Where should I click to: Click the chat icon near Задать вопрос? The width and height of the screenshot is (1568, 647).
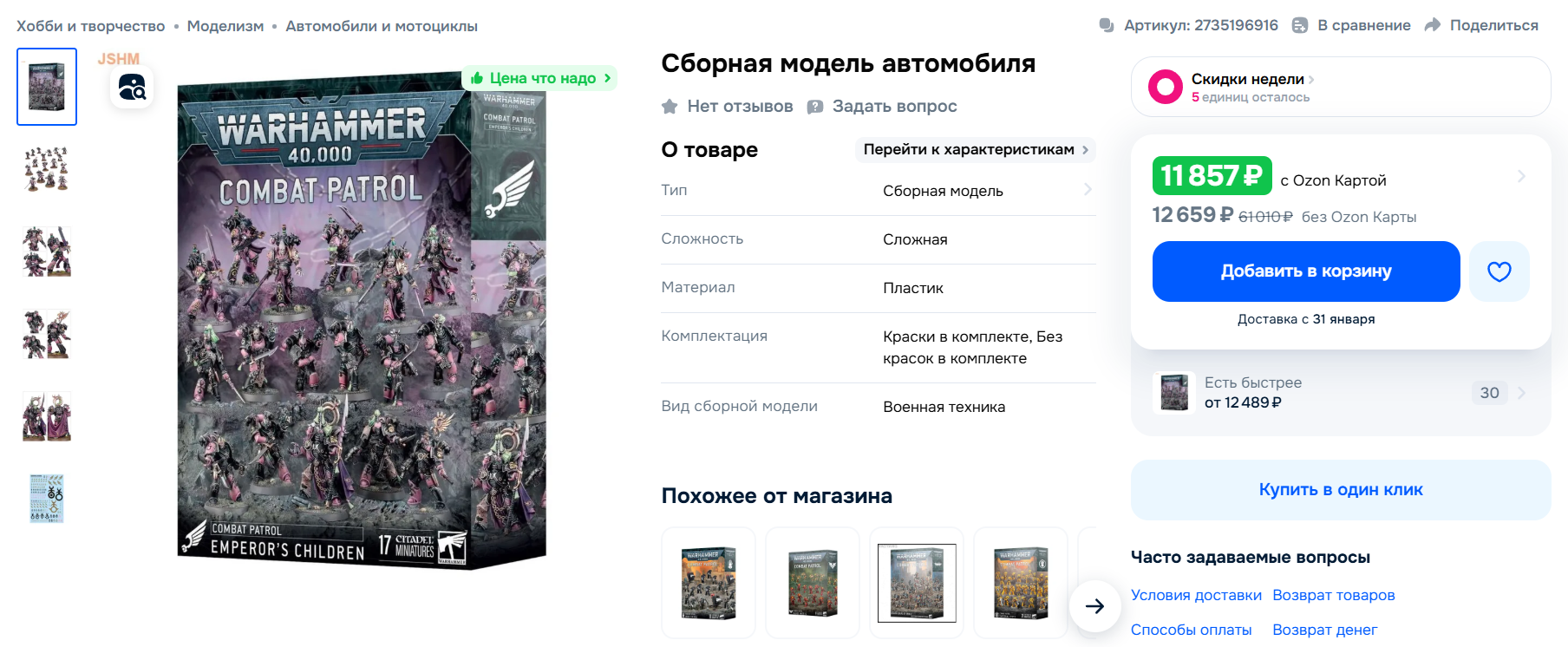(x=815, y=107)
